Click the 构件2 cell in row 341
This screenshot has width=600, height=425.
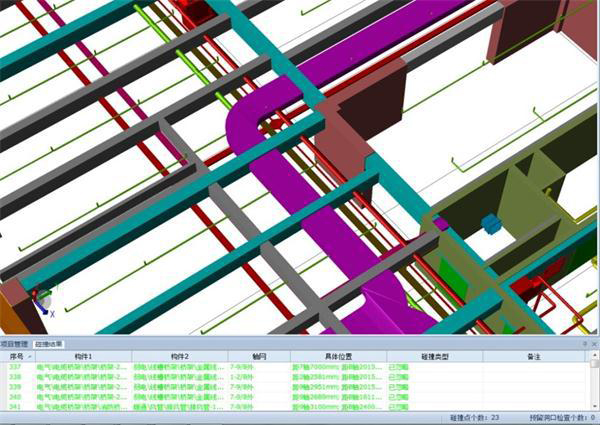(178, 407)
